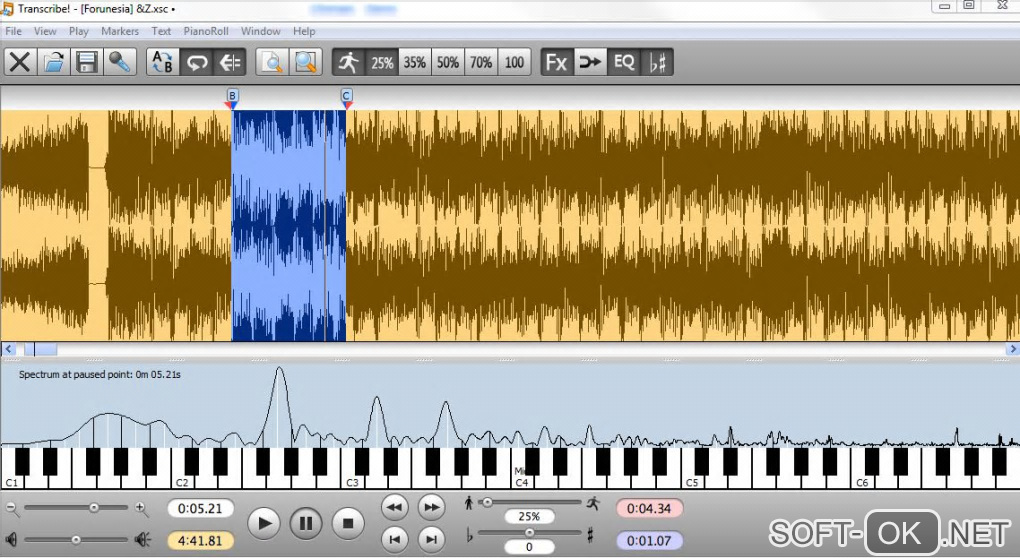Stop playback with the Stop button

[x=348, y=523]
